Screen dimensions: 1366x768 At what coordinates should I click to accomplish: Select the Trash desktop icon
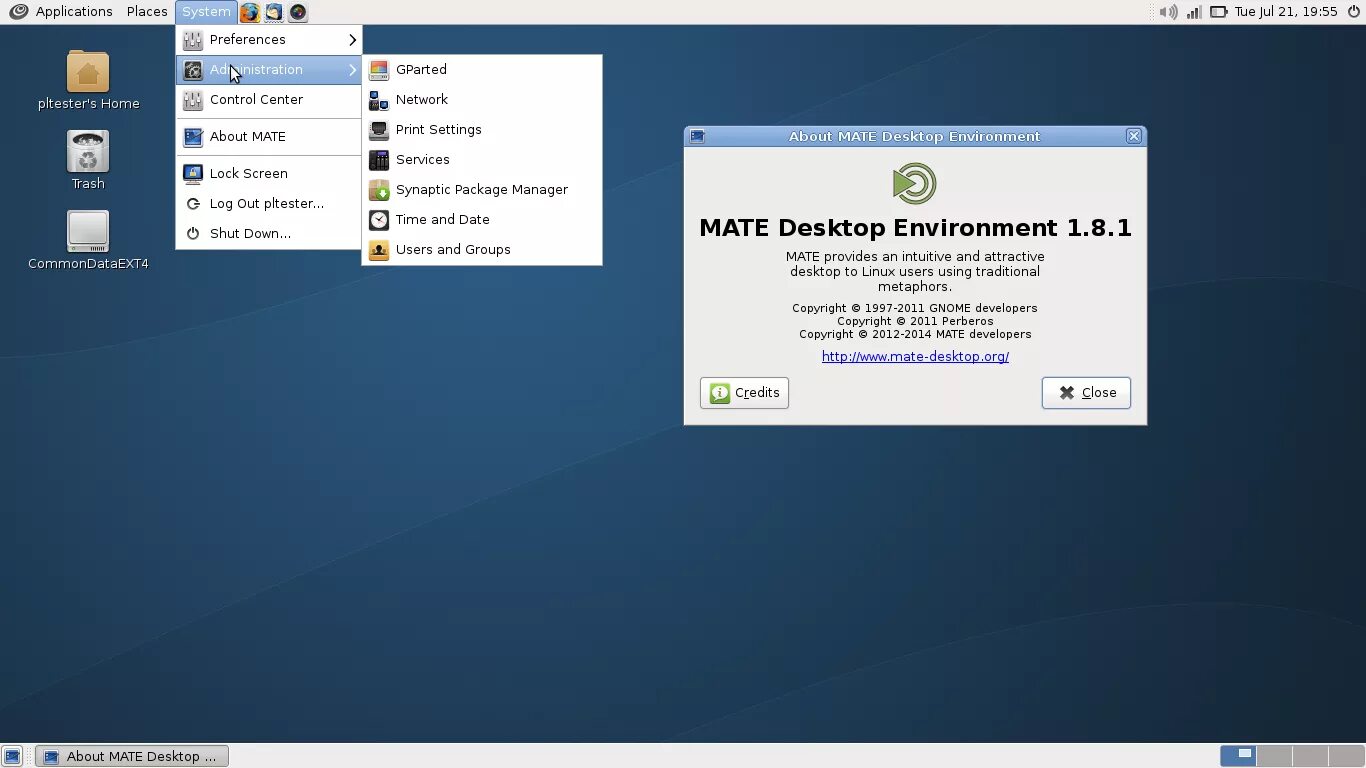[x=88, y=152]
